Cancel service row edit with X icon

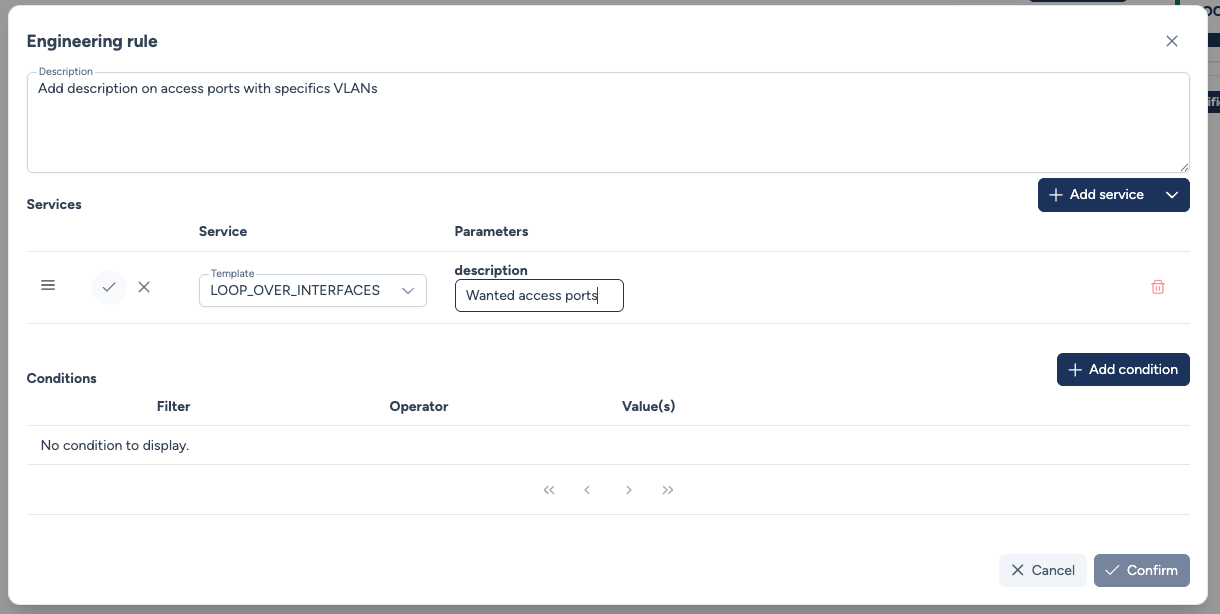pos(144,287)
